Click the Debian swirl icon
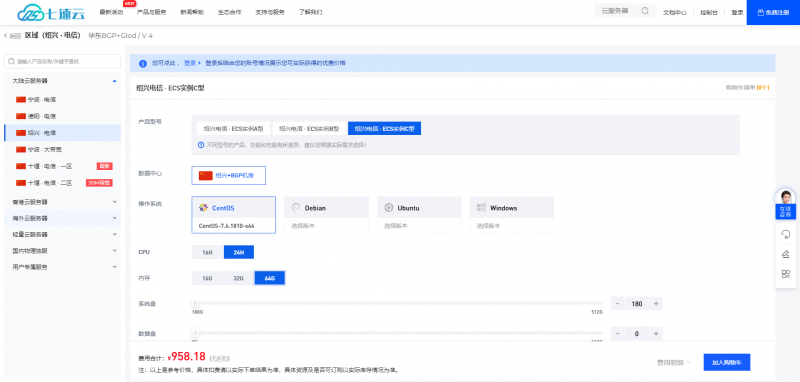Screen dimensions: 800x382 [x=295, y=208]
